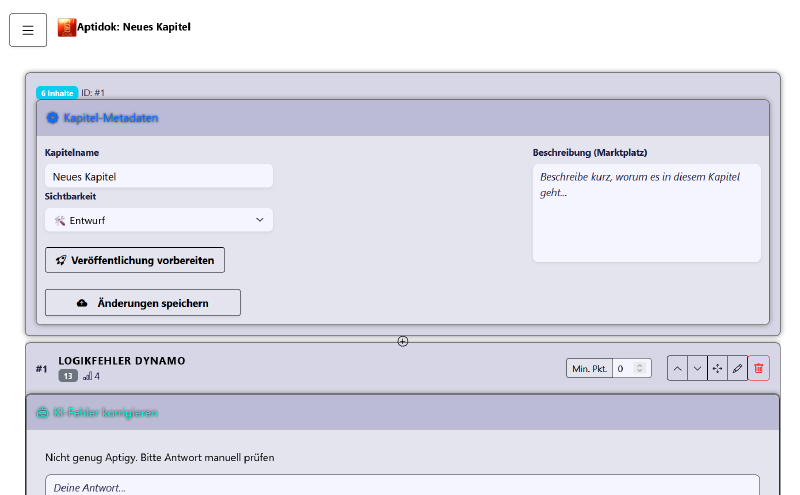800x495 pixels.
Task: Click the Min. Pkt. number field
Action: pyautogui.click(x=632, y=368)
